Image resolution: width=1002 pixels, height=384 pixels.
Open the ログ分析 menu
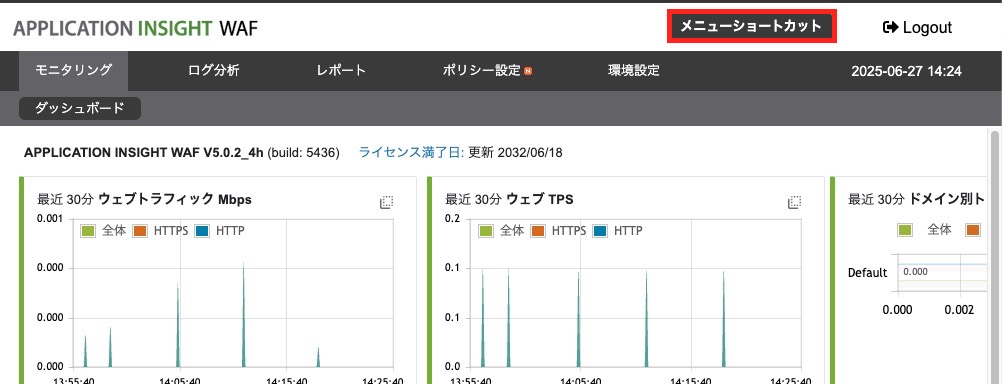[213, 70]
